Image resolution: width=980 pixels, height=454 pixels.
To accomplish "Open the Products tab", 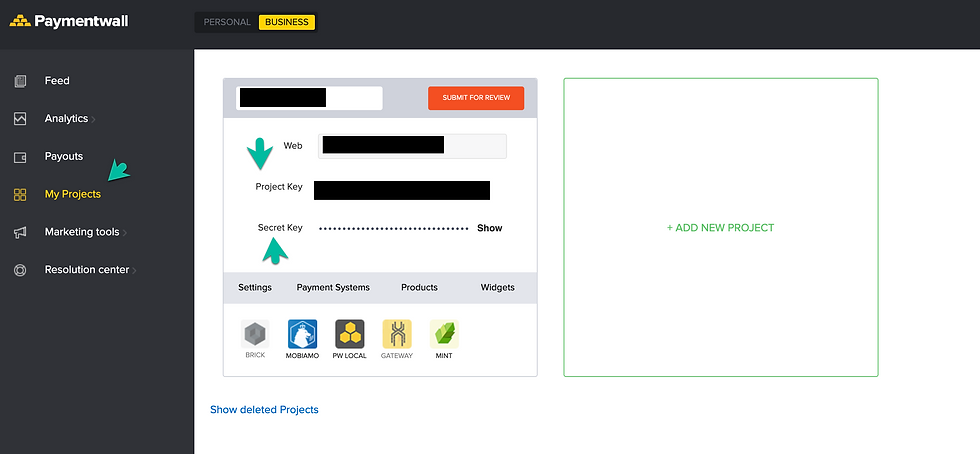I will tap(419, 288).
